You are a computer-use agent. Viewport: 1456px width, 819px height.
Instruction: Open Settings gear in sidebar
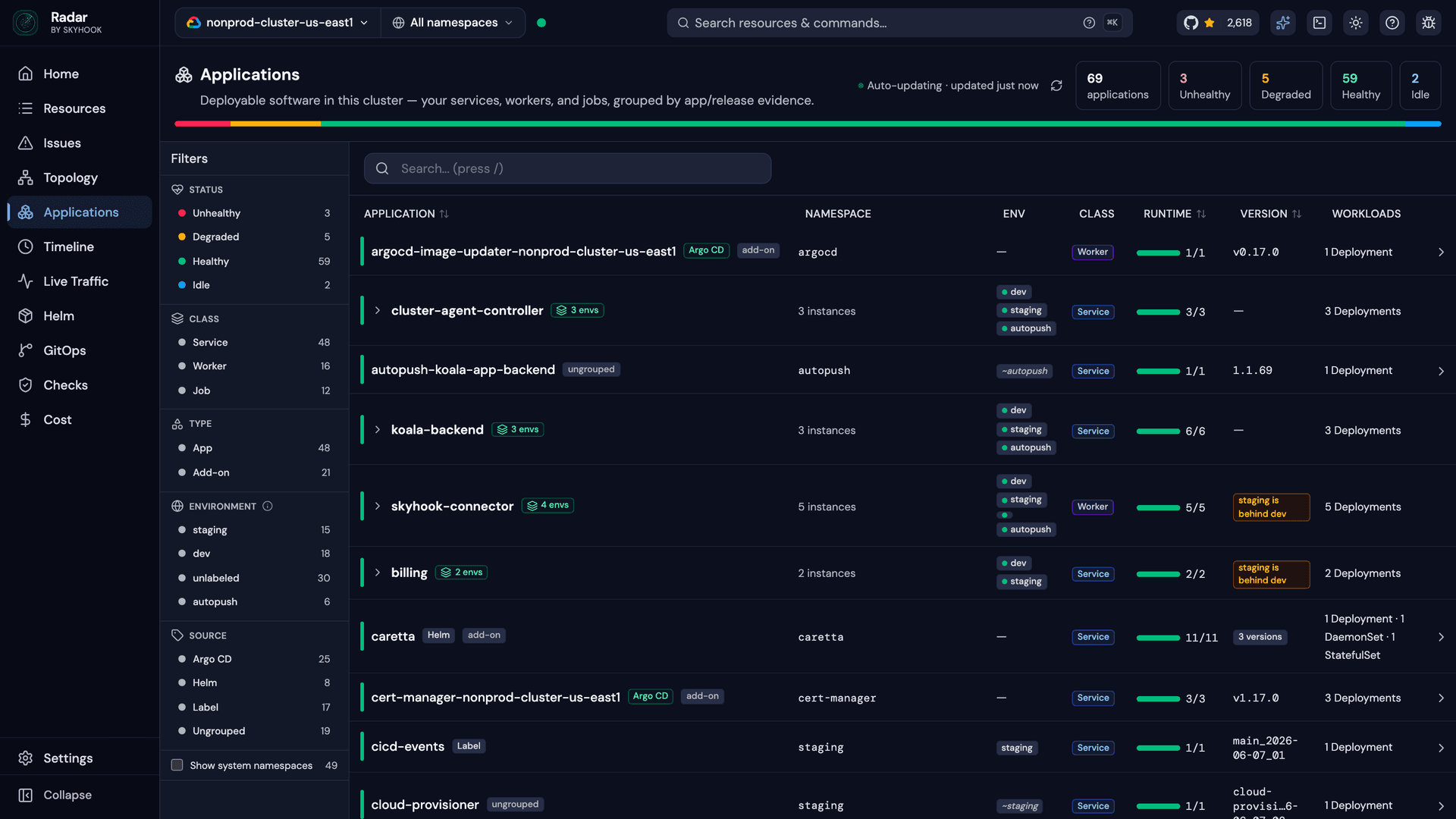26,758
